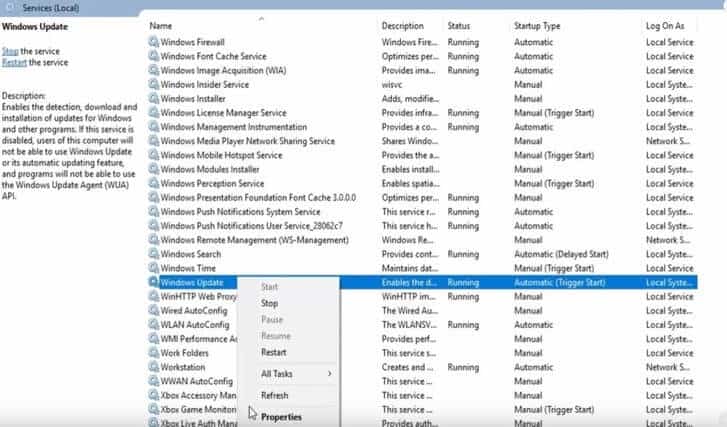Screen dimensions: 727x427
Task: Click the icon of Windows Push Notifications User Service
Action: click(153, 226)
